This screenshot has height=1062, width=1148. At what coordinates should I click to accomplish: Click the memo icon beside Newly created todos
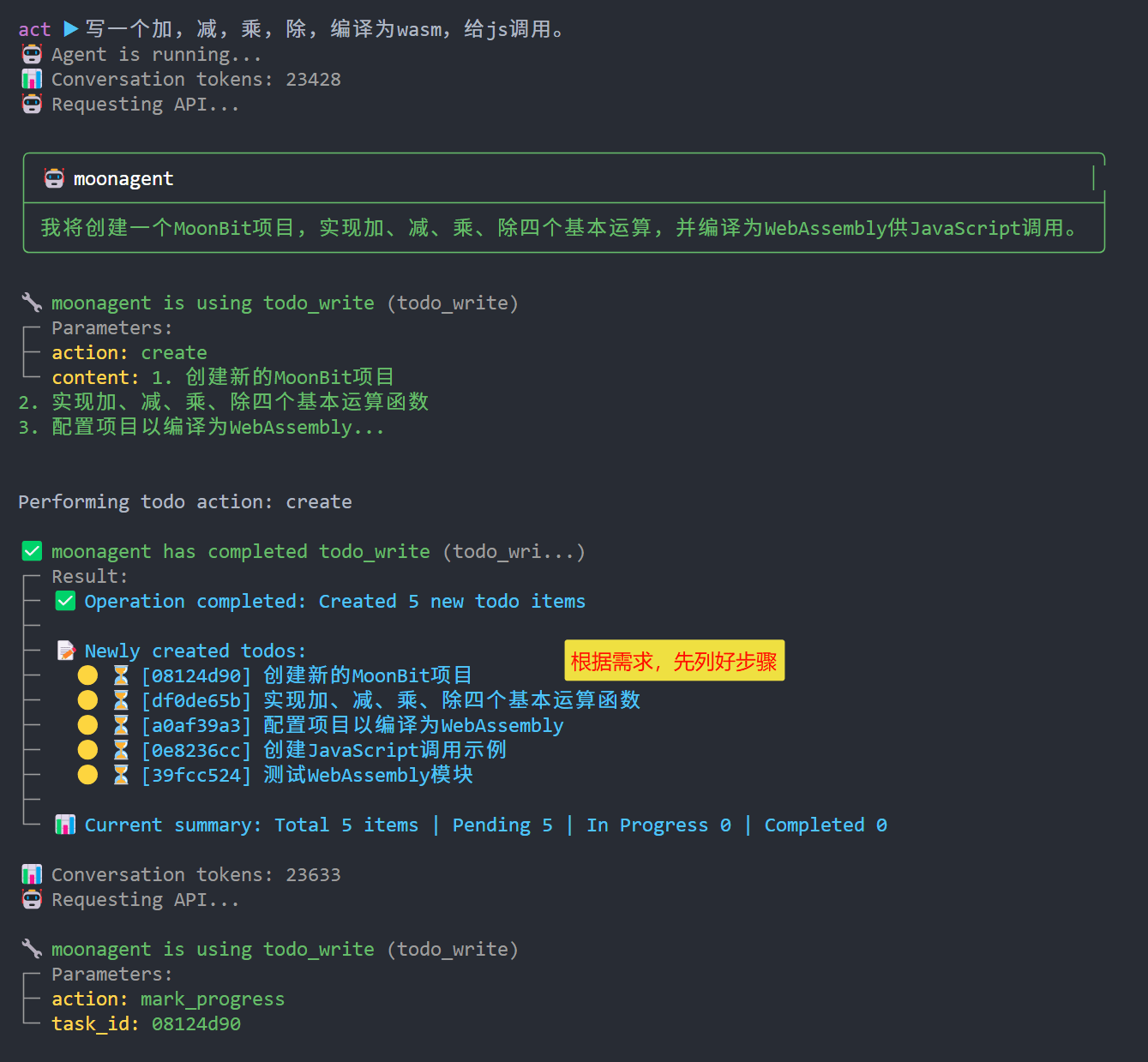pyautogui.click(x=66, y=651)
